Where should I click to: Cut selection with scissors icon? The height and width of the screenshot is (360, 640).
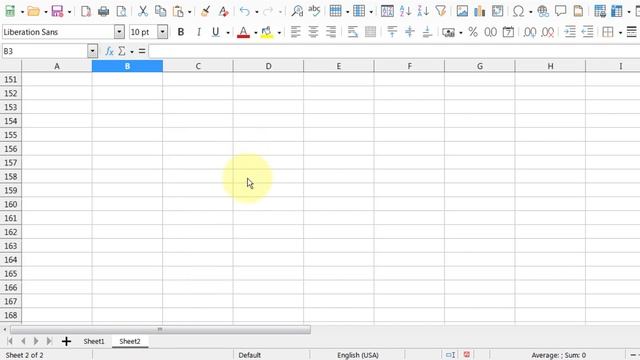142,11
